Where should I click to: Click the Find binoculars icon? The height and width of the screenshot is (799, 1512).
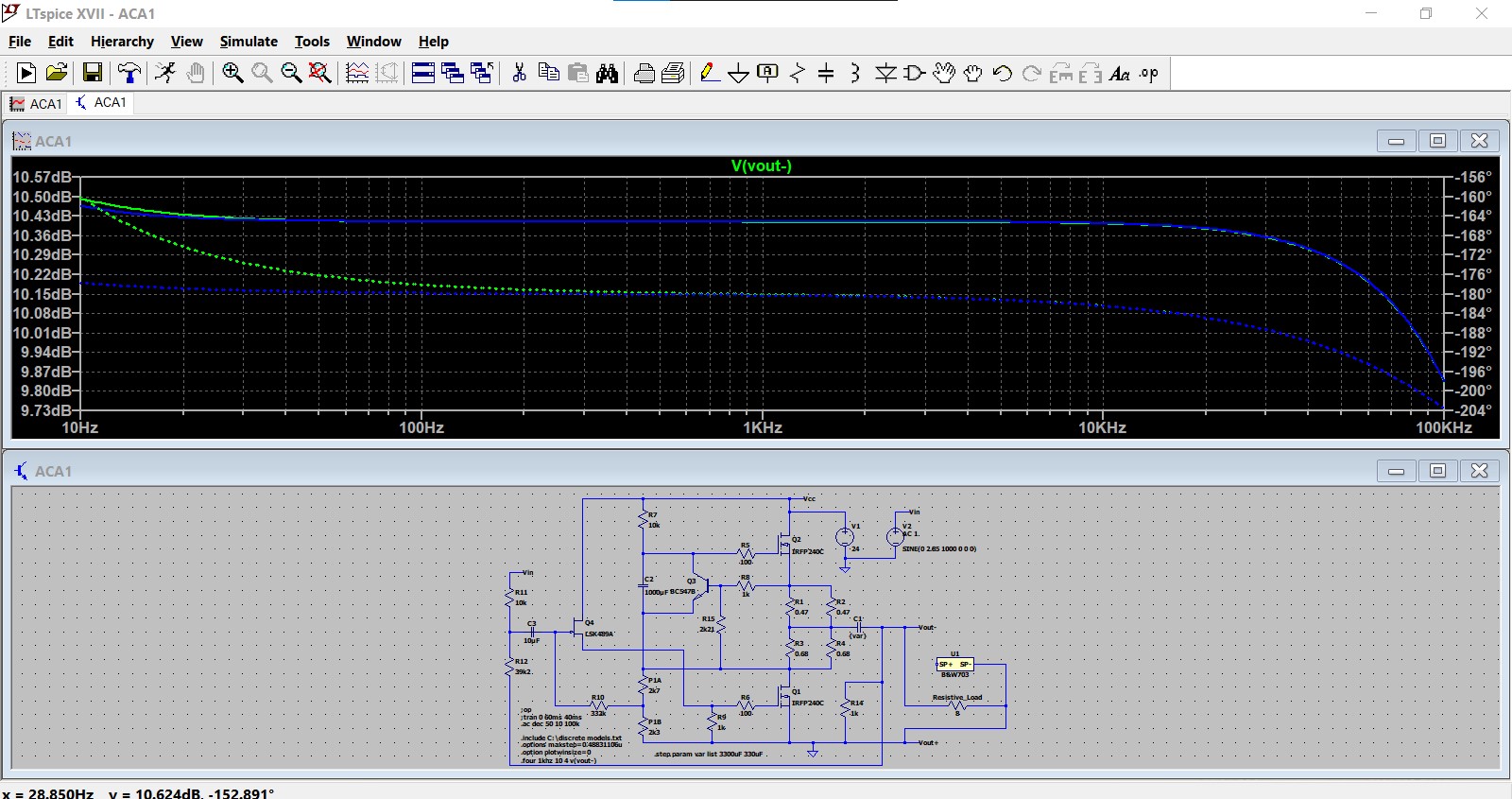607,73
